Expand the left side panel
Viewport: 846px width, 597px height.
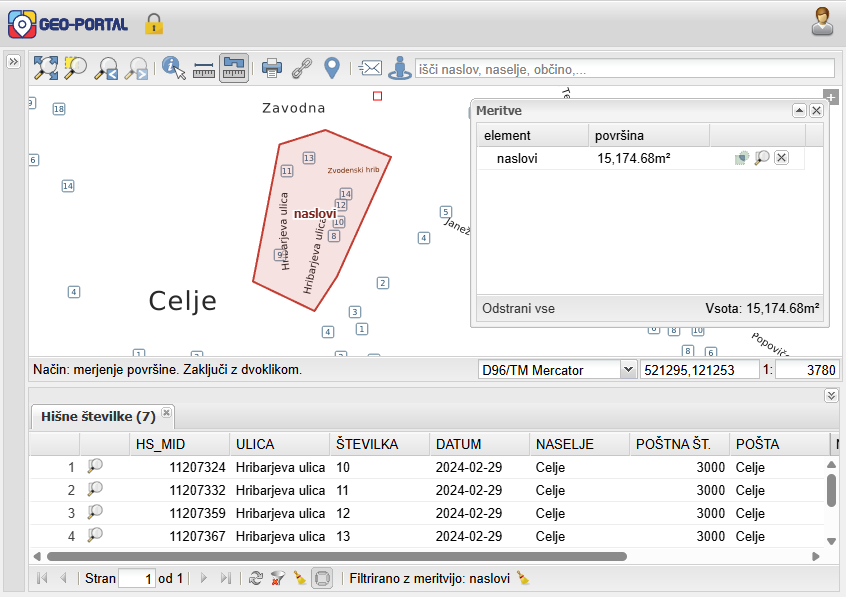13,62
